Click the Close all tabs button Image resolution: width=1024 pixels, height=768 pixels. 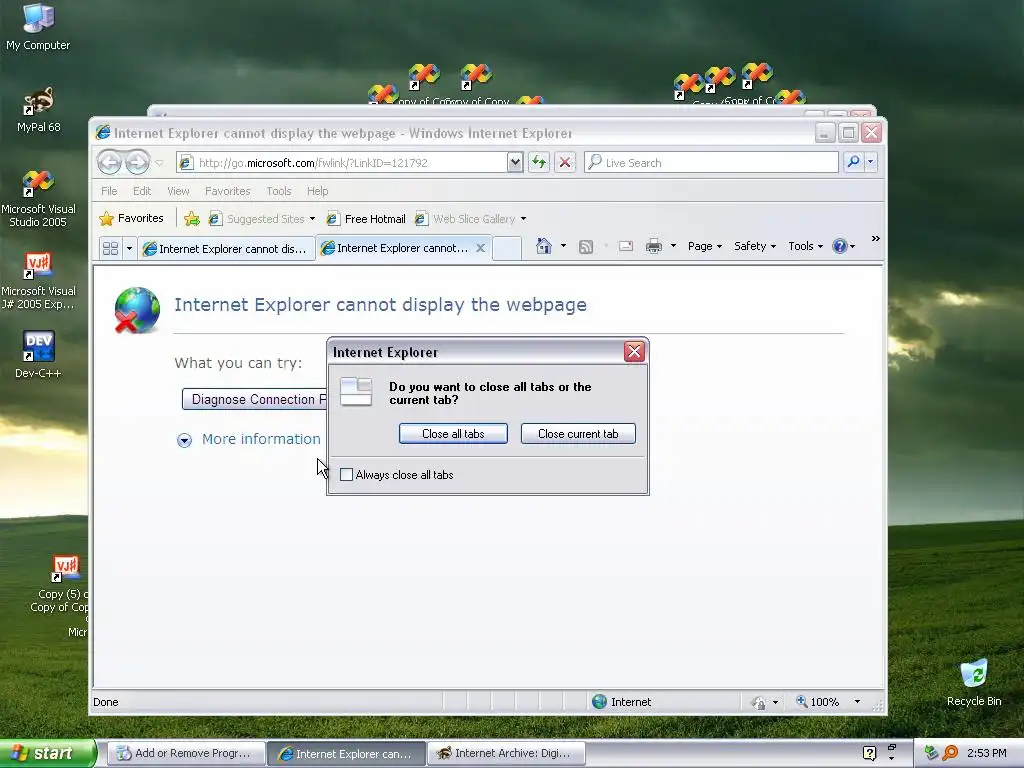click(453, 434)
